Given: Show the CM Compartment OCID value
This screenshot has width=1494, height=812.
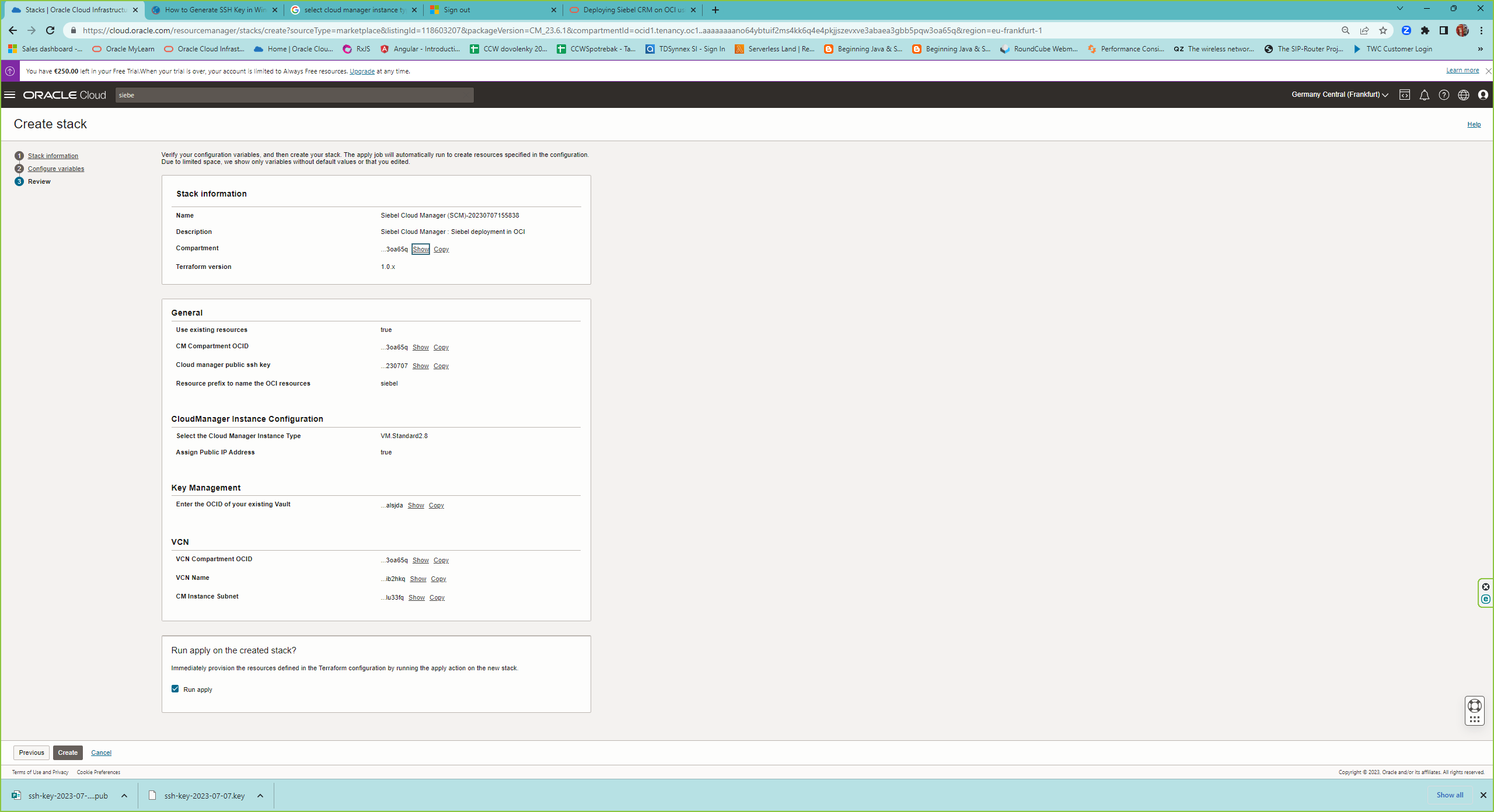Looking at the screenshot, I should [420, 347].
